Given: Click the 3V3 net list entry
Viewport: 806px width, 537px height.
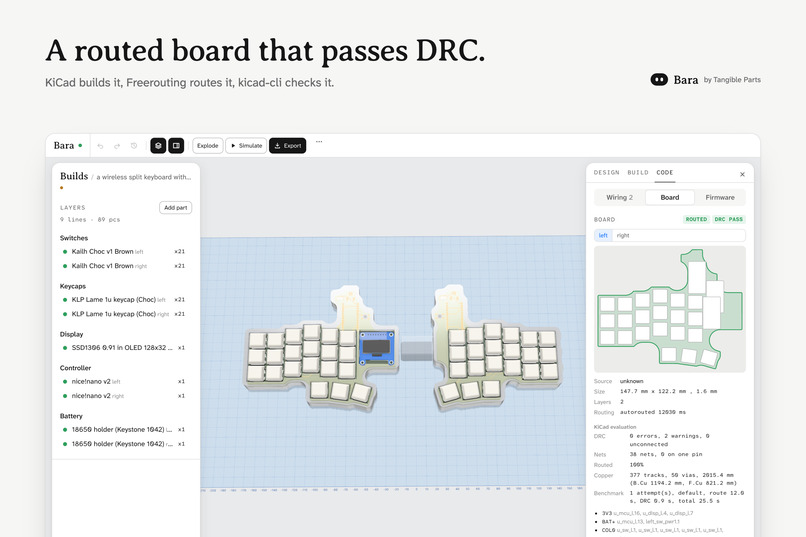Looking at the screenshot, I should 647,513.
